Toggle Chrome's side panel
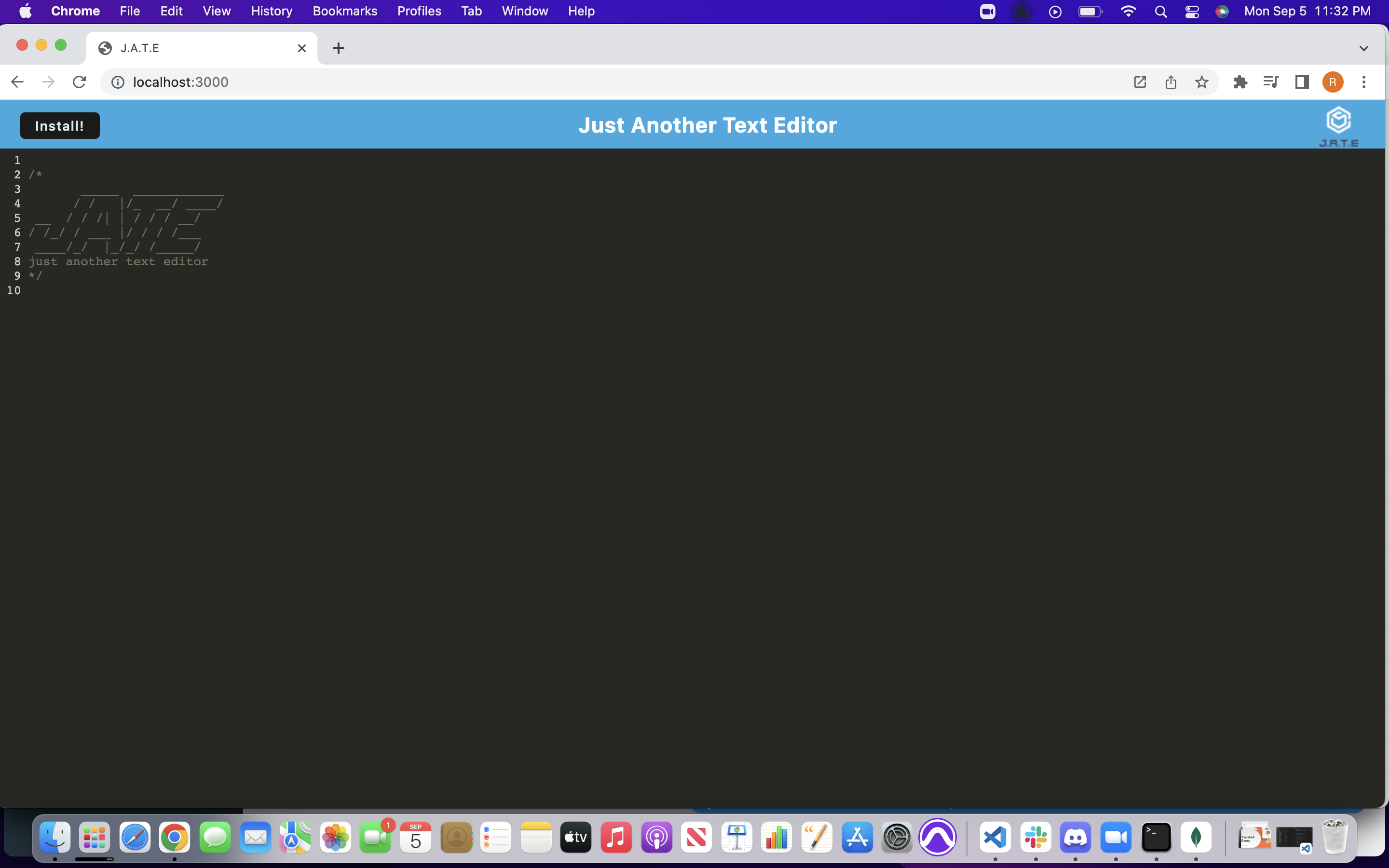Image resolution: width=1389 pixels, height=868 pixels. [1301, 81]
